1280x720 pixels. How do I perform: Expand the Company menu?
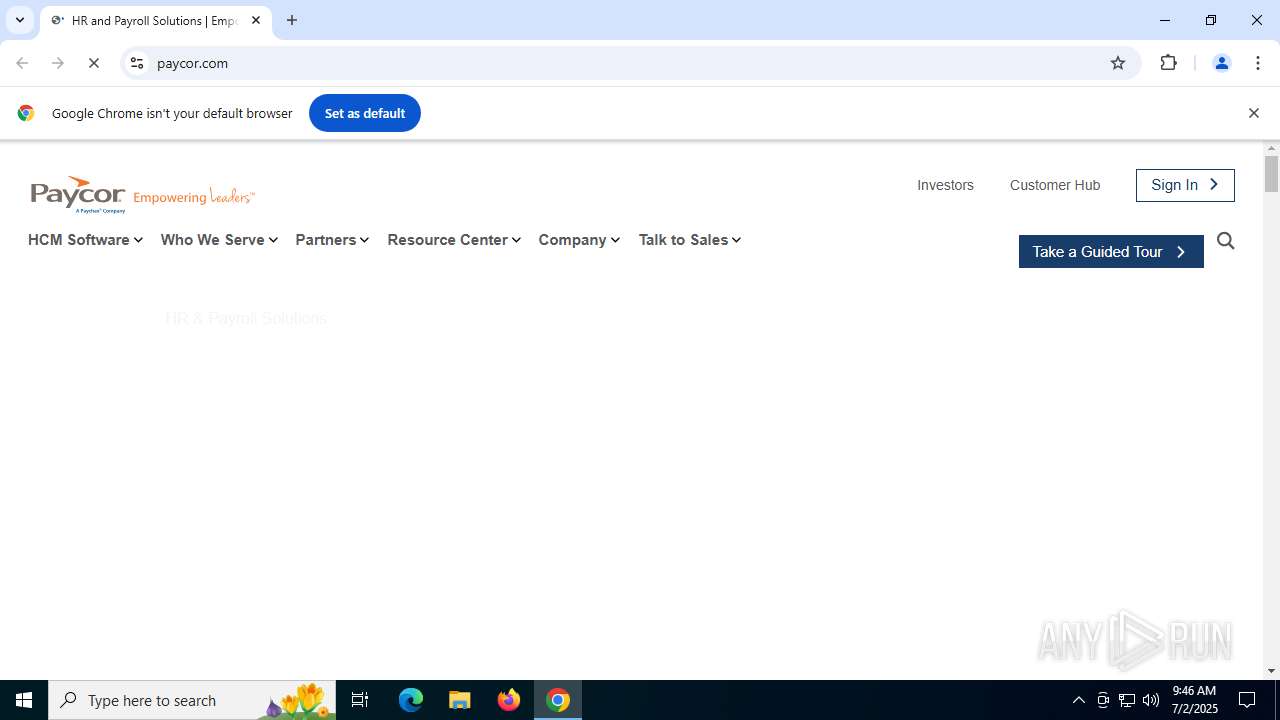[579, 240]
